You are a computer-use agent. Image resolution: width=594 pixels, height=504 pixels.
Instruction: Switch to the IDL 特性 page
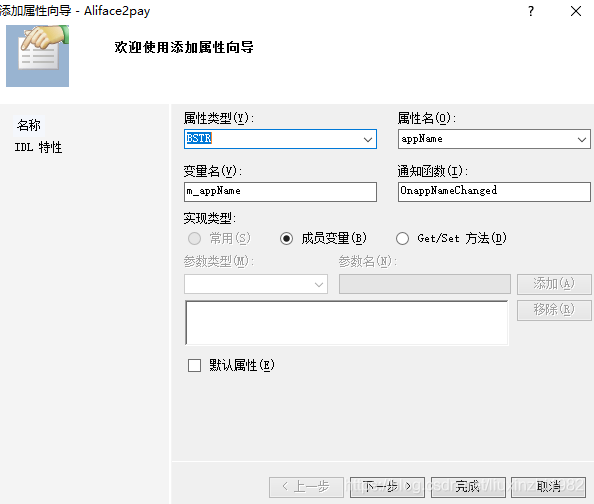tap(38, 147)
